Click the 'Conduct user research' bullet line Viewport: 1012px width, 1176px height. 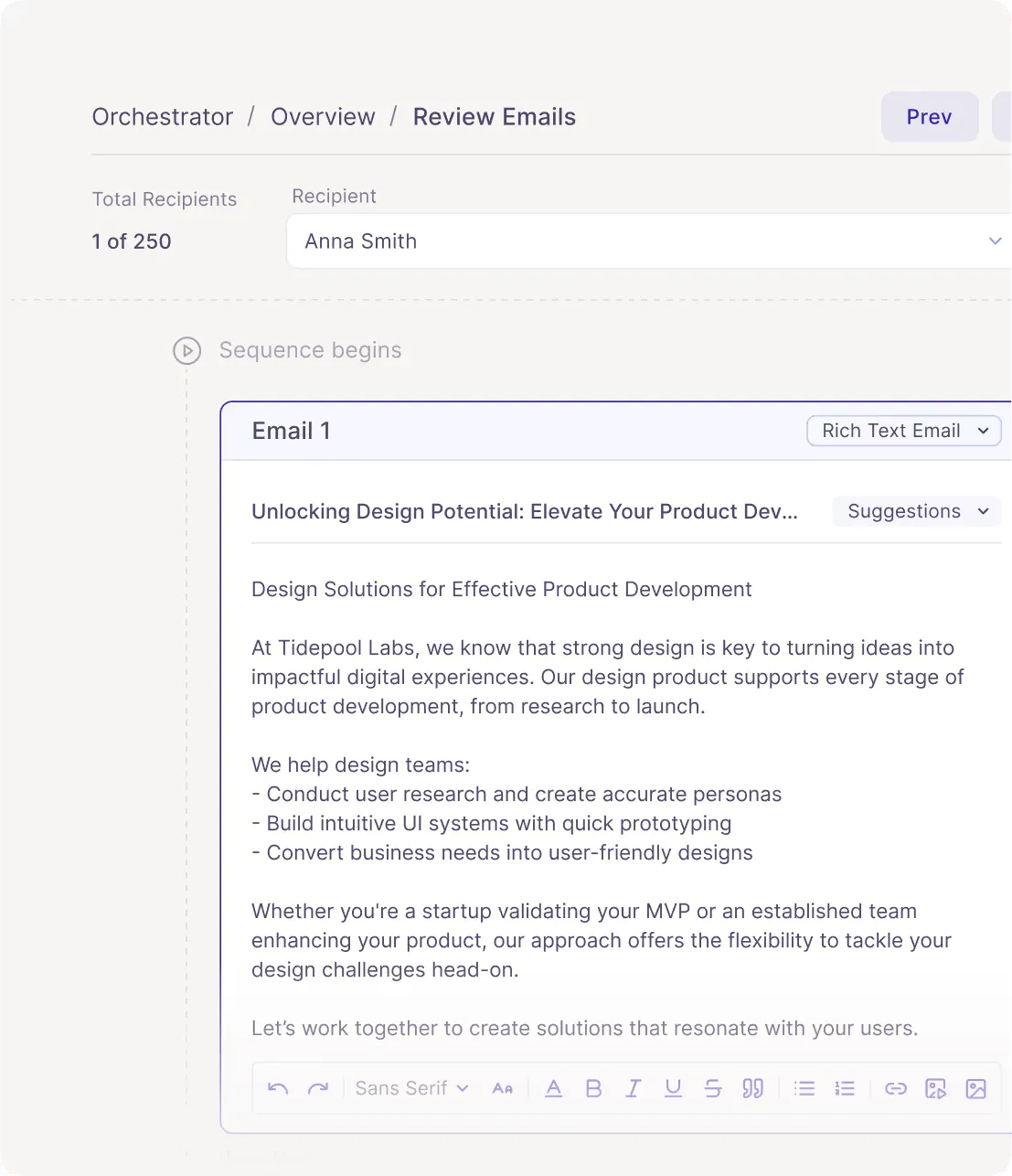click(517, 794)
